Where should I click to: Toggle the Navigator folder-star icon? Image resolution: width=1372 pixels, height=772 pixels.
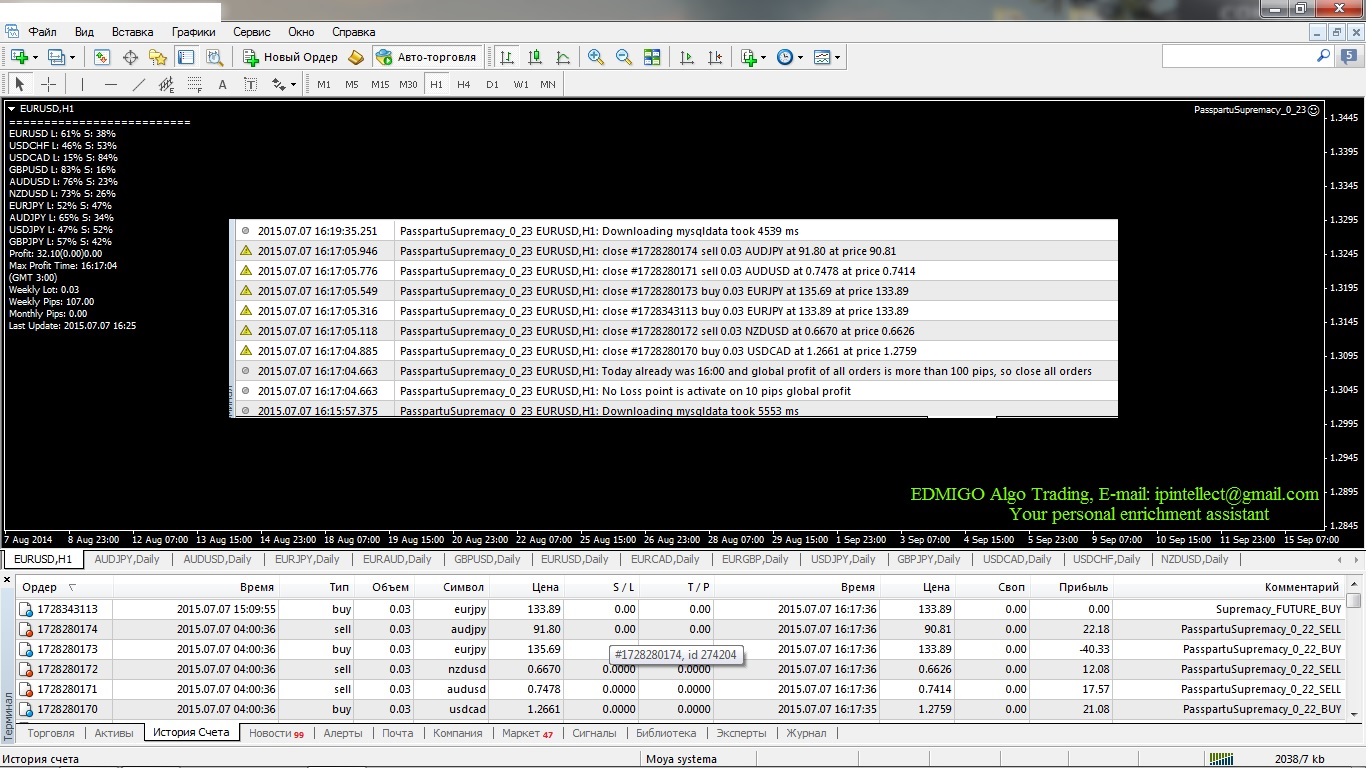pos(157,57)
